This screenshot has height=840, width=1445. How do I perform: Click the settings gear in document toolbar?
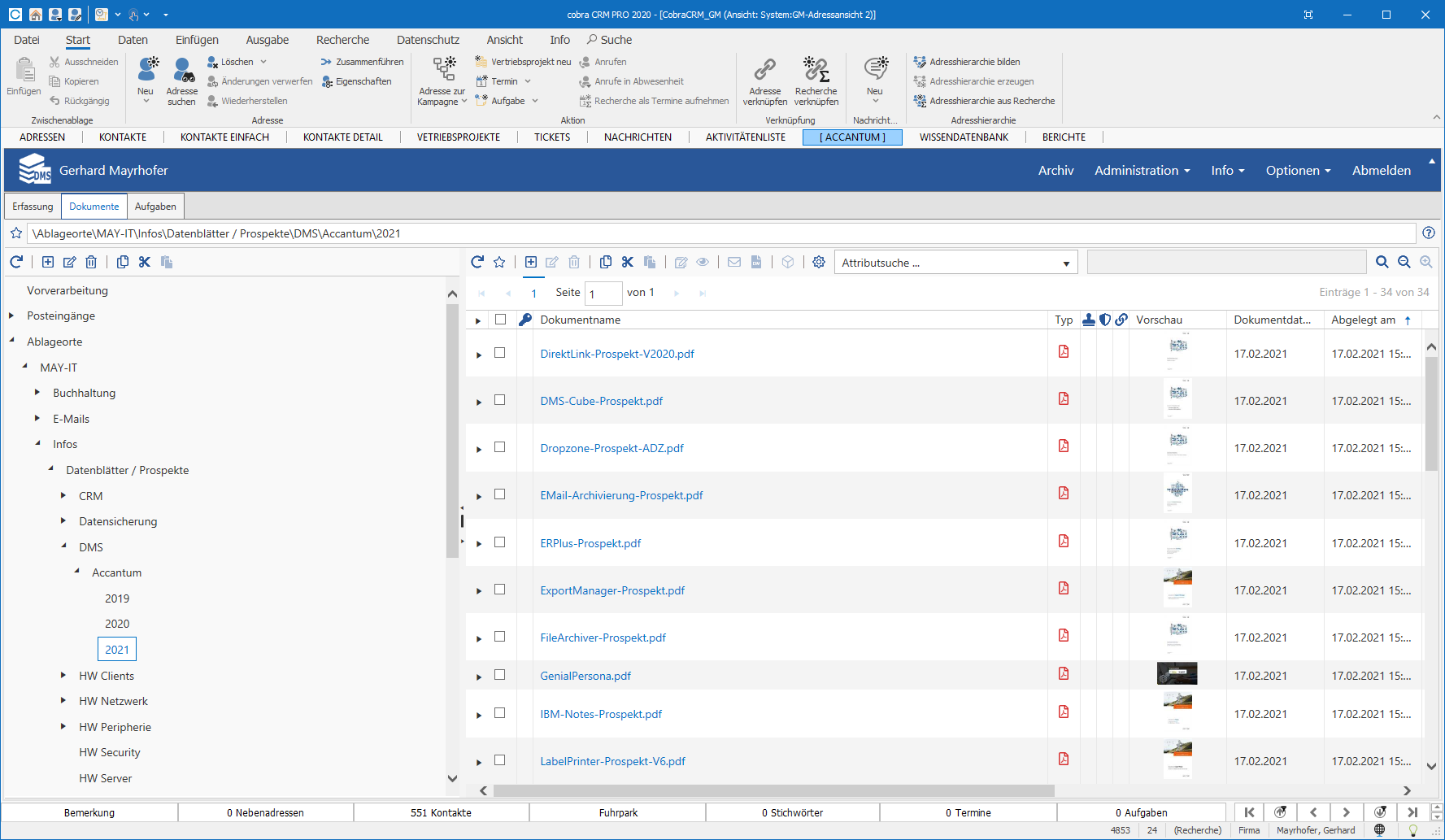[819, 262]
